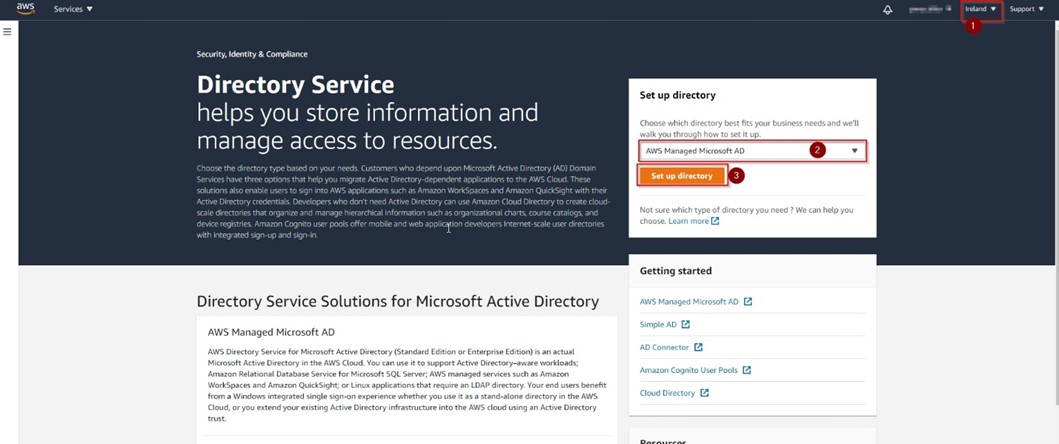
Task: Click external-link icon beside AD Connector
Action: click(x=698, y=347)
